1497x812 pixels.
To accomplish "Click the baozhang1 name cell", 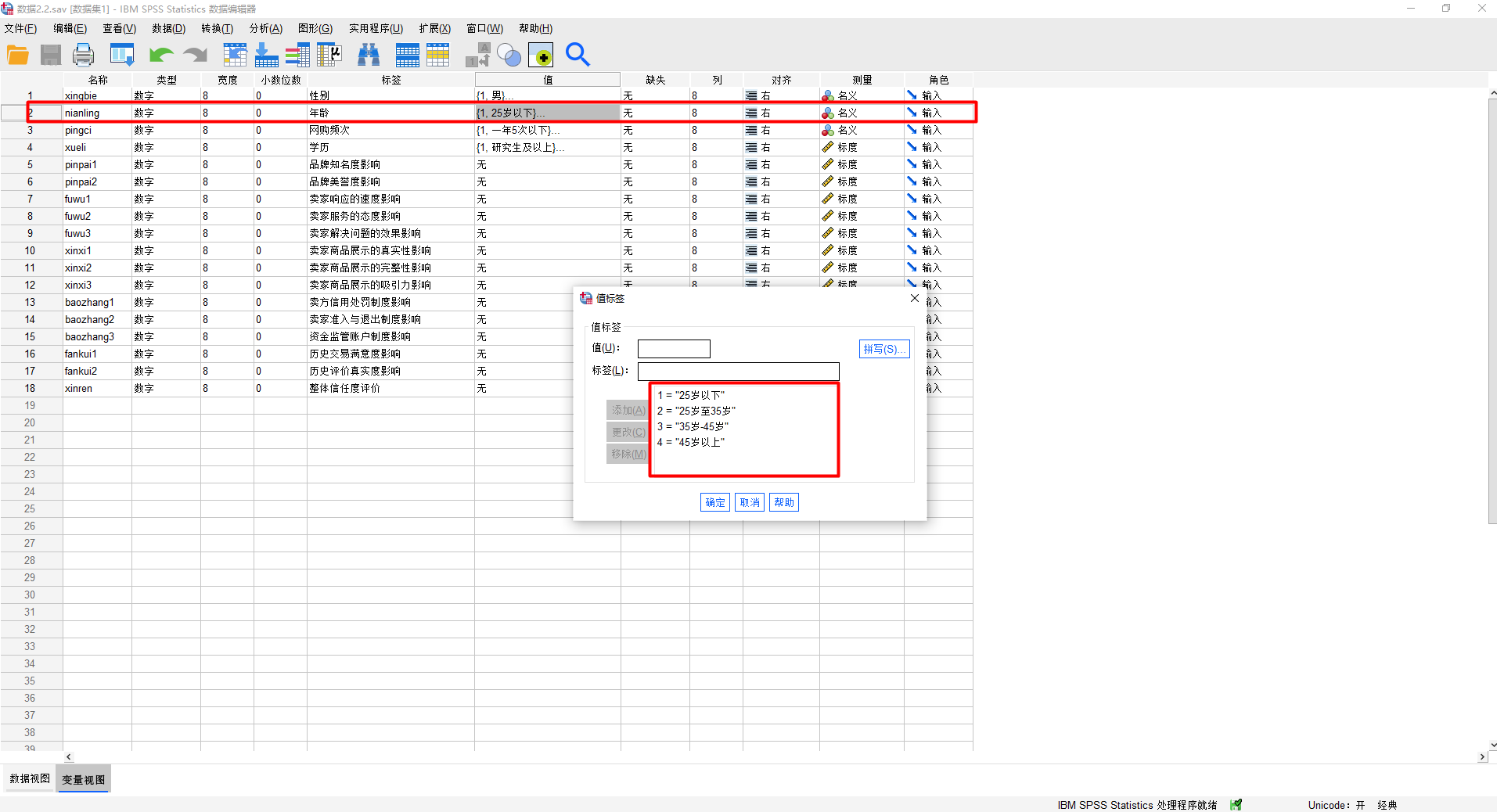I will pos(97,302).
